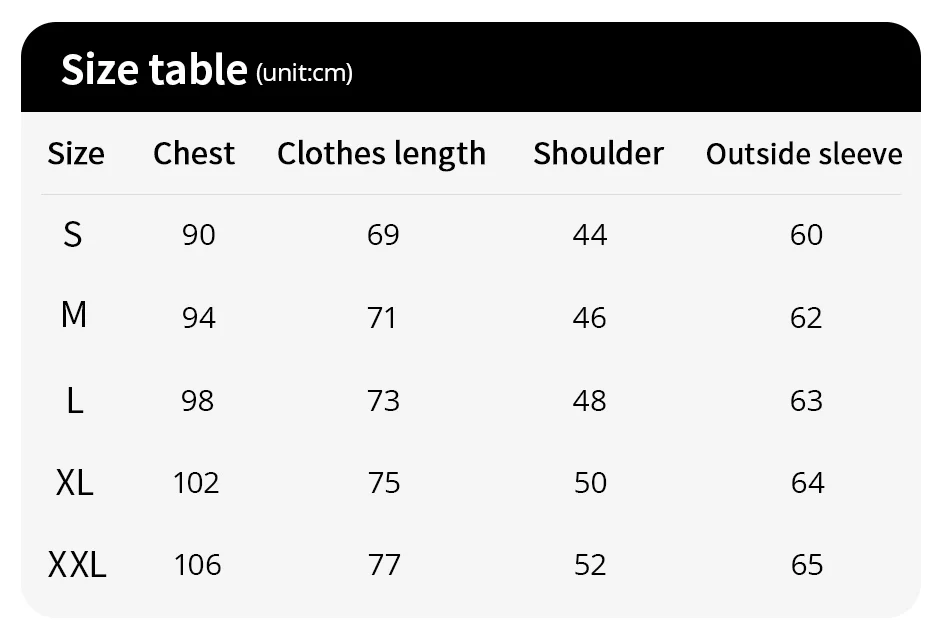Click the XXL size row label
Image resolution: width=940 pixels, height=640 pixels.
pyautogui.click(x=77, y=564)
